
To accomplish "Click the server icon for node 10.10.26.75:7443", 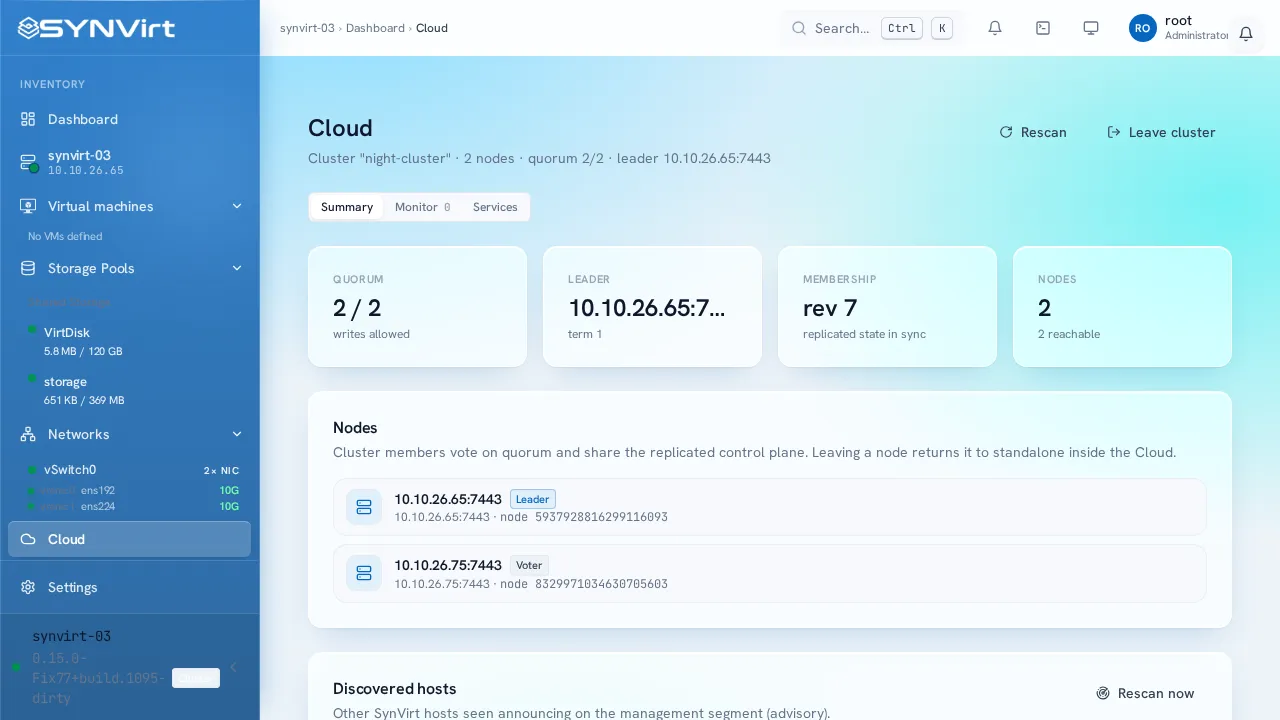I will coord(364,573).
